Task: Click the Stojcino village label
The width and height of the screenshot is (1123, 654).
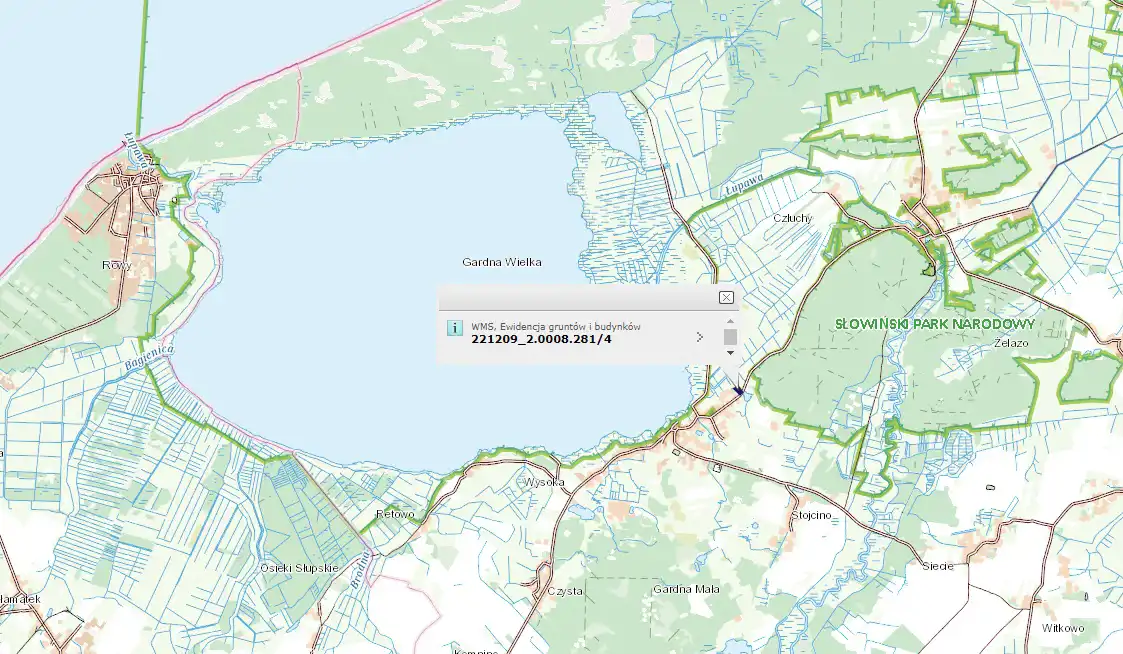Action: [810, 515]
